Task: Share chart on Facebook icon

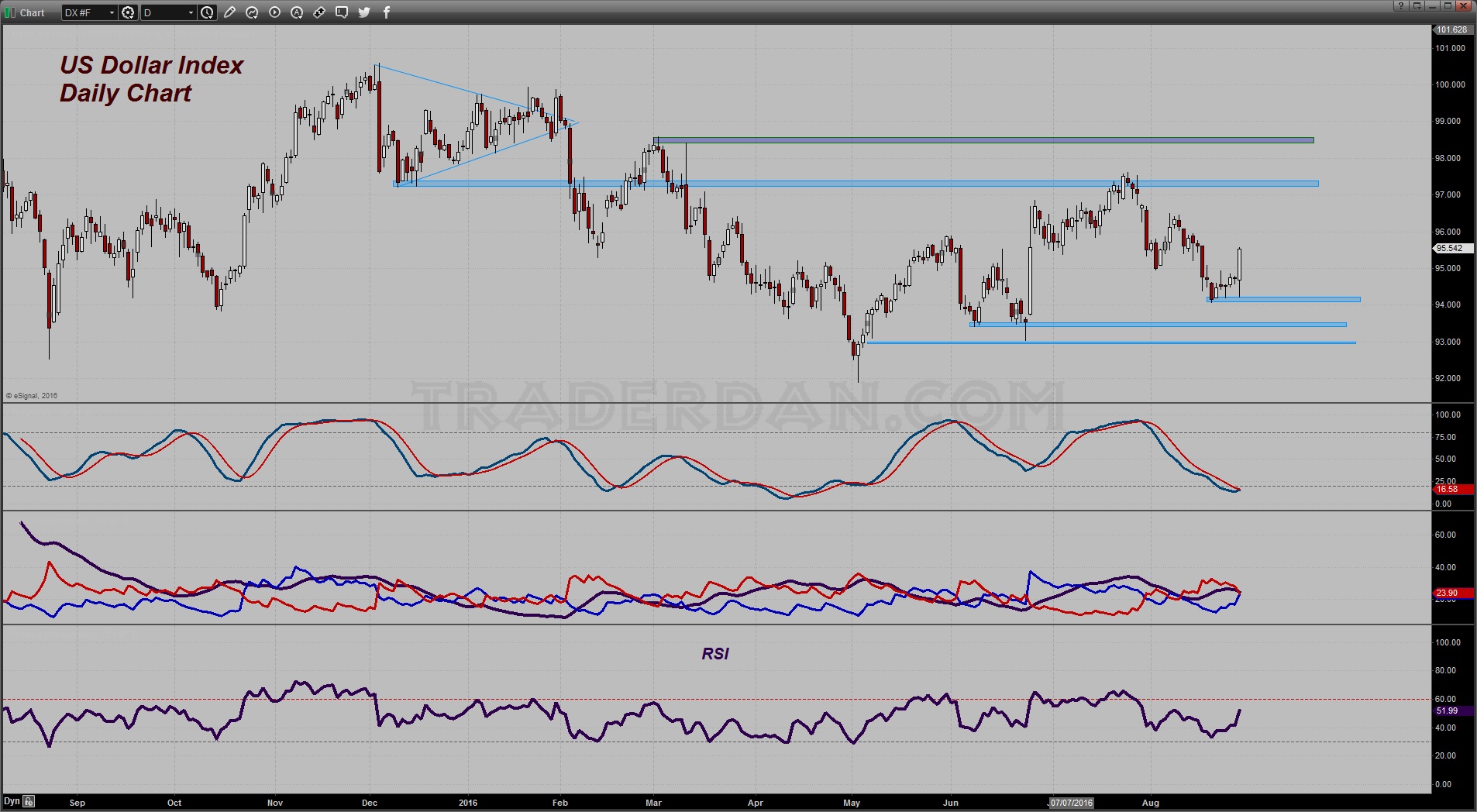Action: click(387, 12)
